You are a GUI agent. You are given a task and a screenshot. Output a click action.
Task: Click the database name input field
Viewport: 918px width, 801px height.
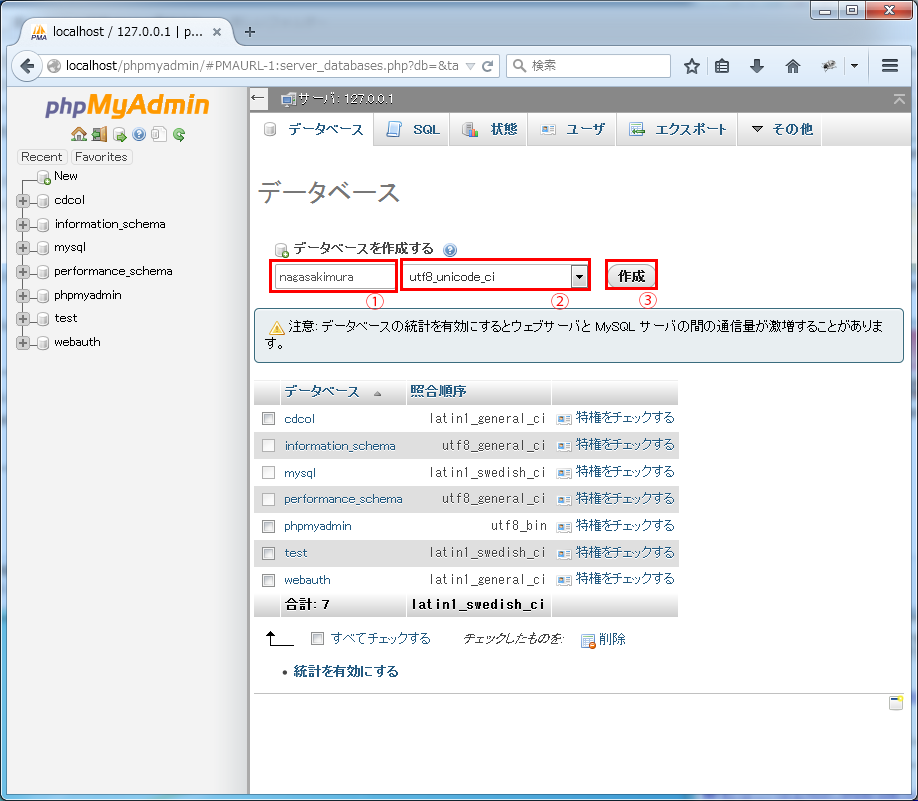point(333,276)
